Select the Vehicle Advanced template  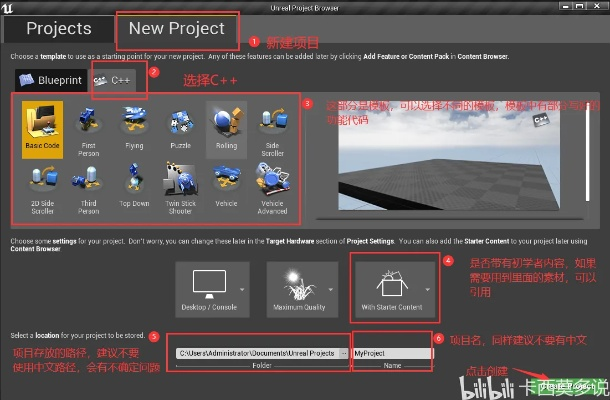271,186
